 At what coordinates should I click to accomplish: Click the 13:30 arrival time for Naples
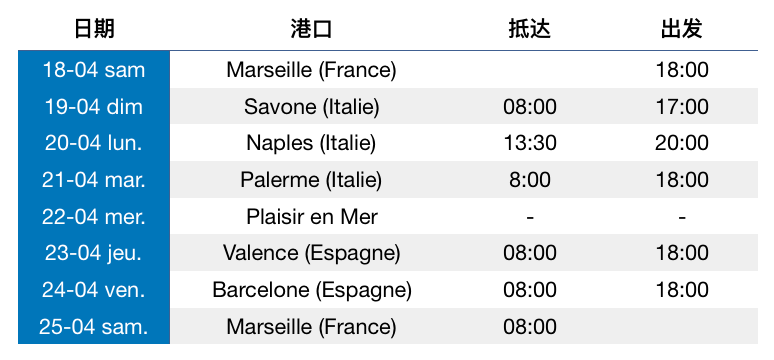coord(530,143)
